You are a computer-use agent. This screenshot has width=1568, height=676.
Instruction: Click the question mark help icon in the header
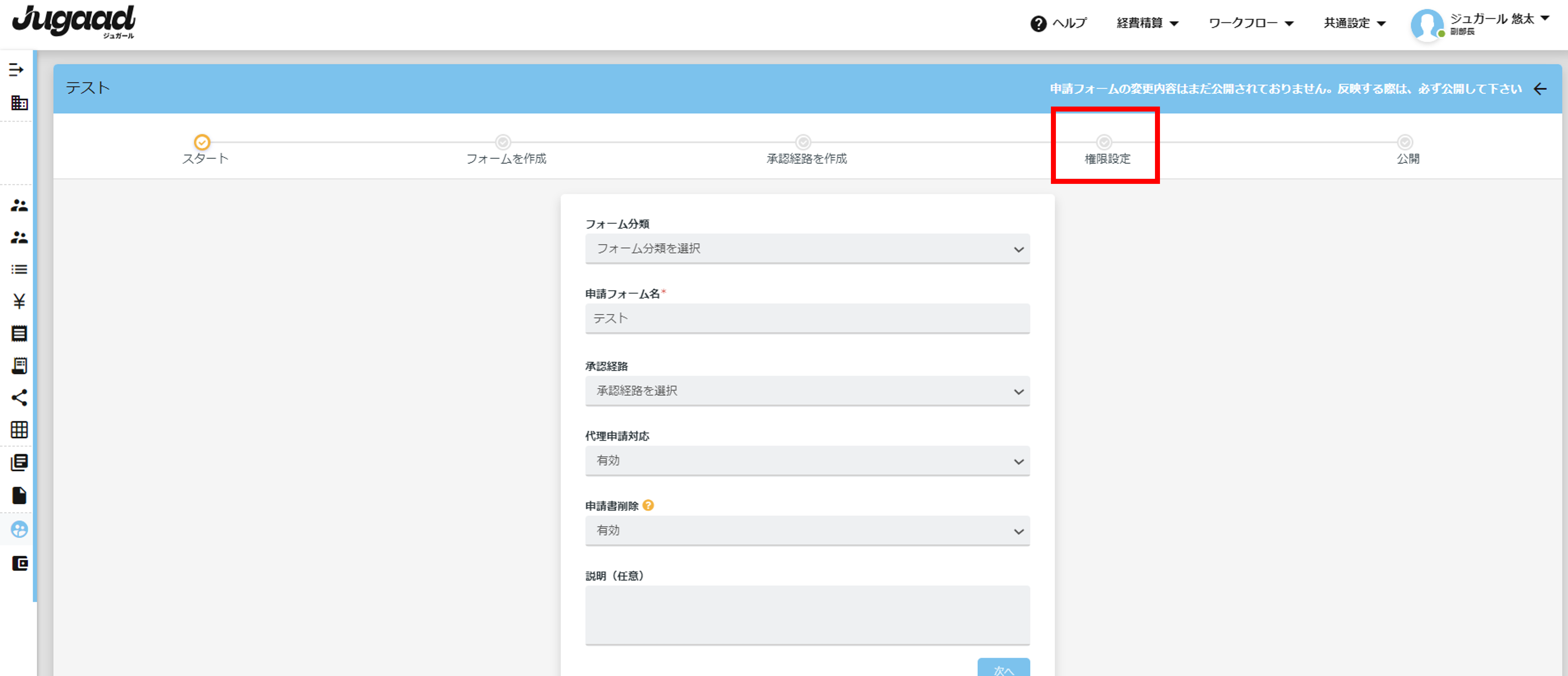pos(1038,24)
